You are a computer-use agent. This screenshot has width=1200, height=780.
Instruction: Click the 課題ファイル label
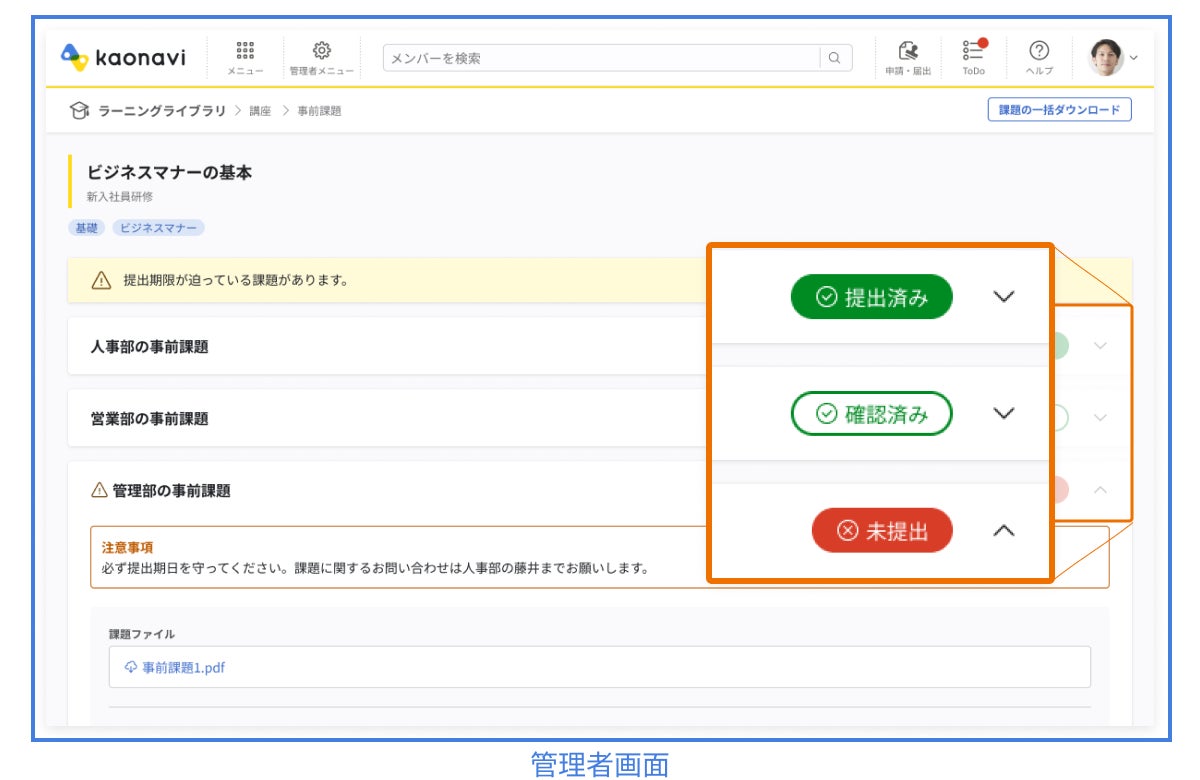[x=142, y=634]
